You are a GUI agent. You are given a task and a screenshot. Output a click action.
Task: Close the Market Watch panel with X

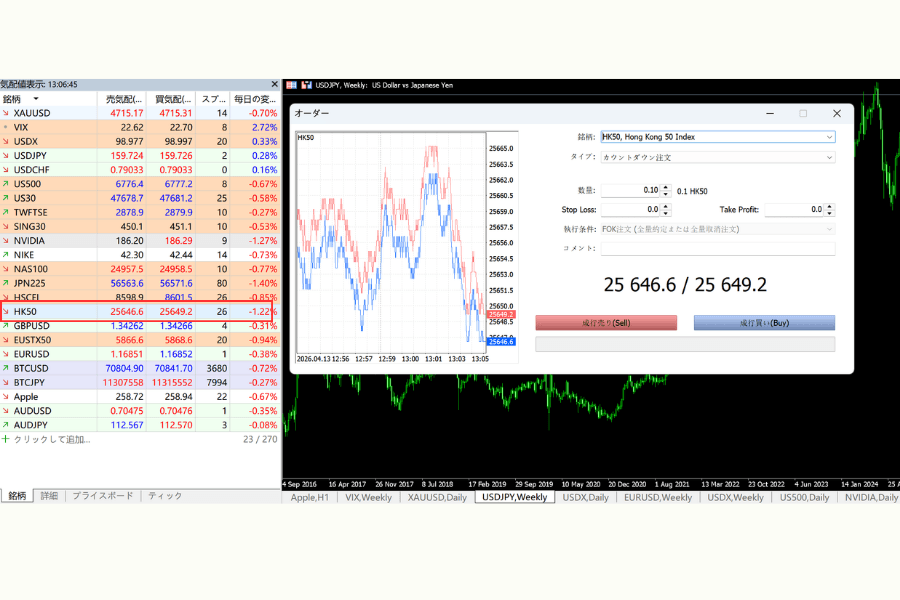275,85
